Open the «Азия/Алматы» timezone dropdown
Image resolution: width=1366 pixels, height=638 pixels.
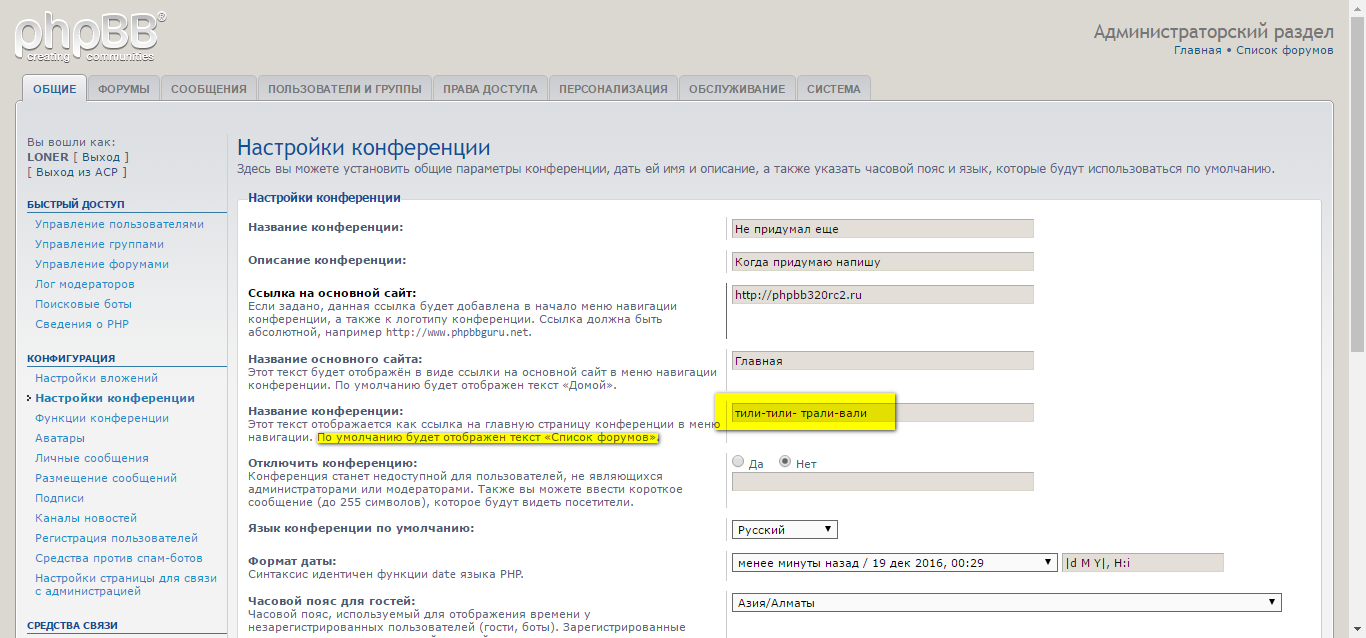pyautogui.click(x=1007, y=603)
